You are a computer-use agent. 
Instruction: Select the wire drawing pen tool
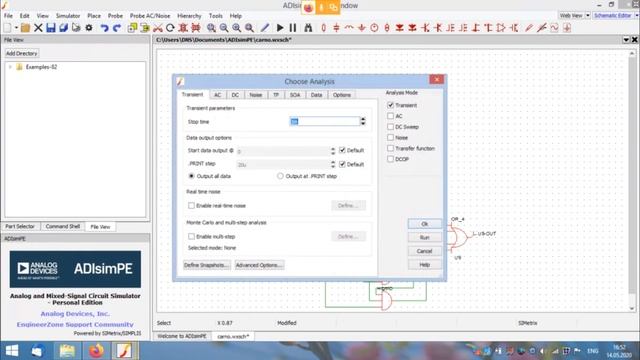click(265, 28)
